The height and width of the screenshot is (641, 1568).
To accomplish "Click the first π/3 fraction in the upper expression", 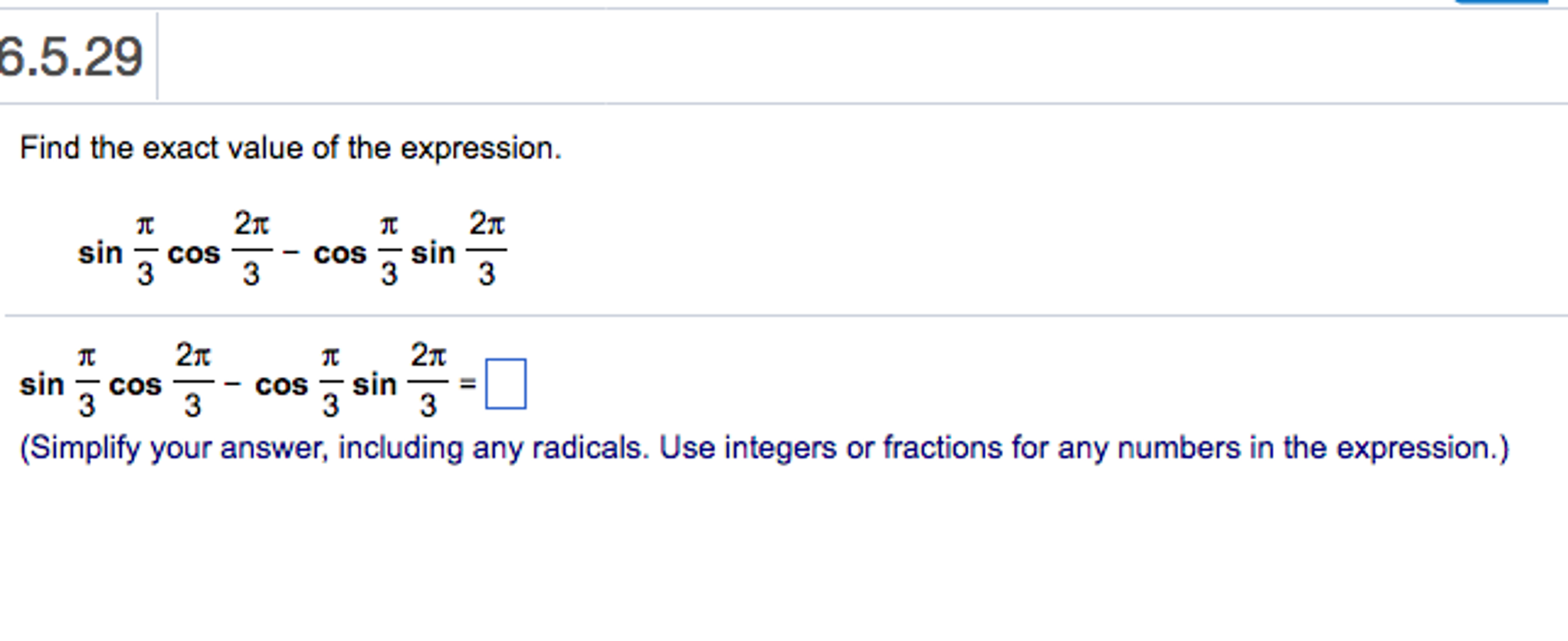I will click(145, 250).
